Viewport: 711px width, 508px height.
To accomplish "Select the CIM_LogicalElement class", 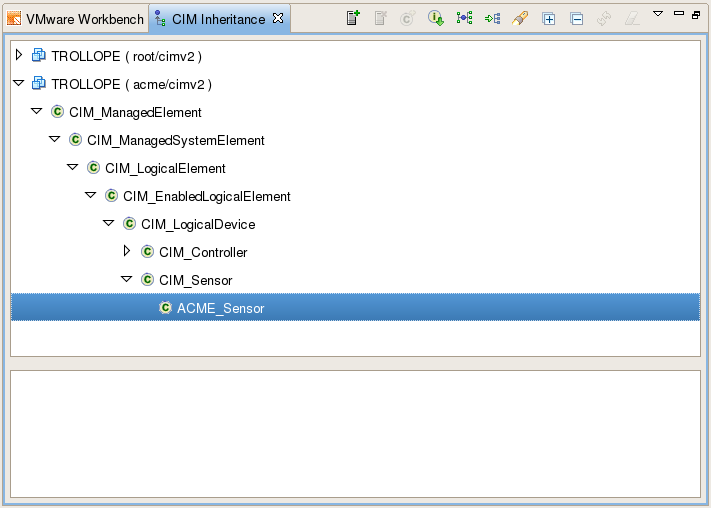I will pyautogui.click(x=165, y=169).
